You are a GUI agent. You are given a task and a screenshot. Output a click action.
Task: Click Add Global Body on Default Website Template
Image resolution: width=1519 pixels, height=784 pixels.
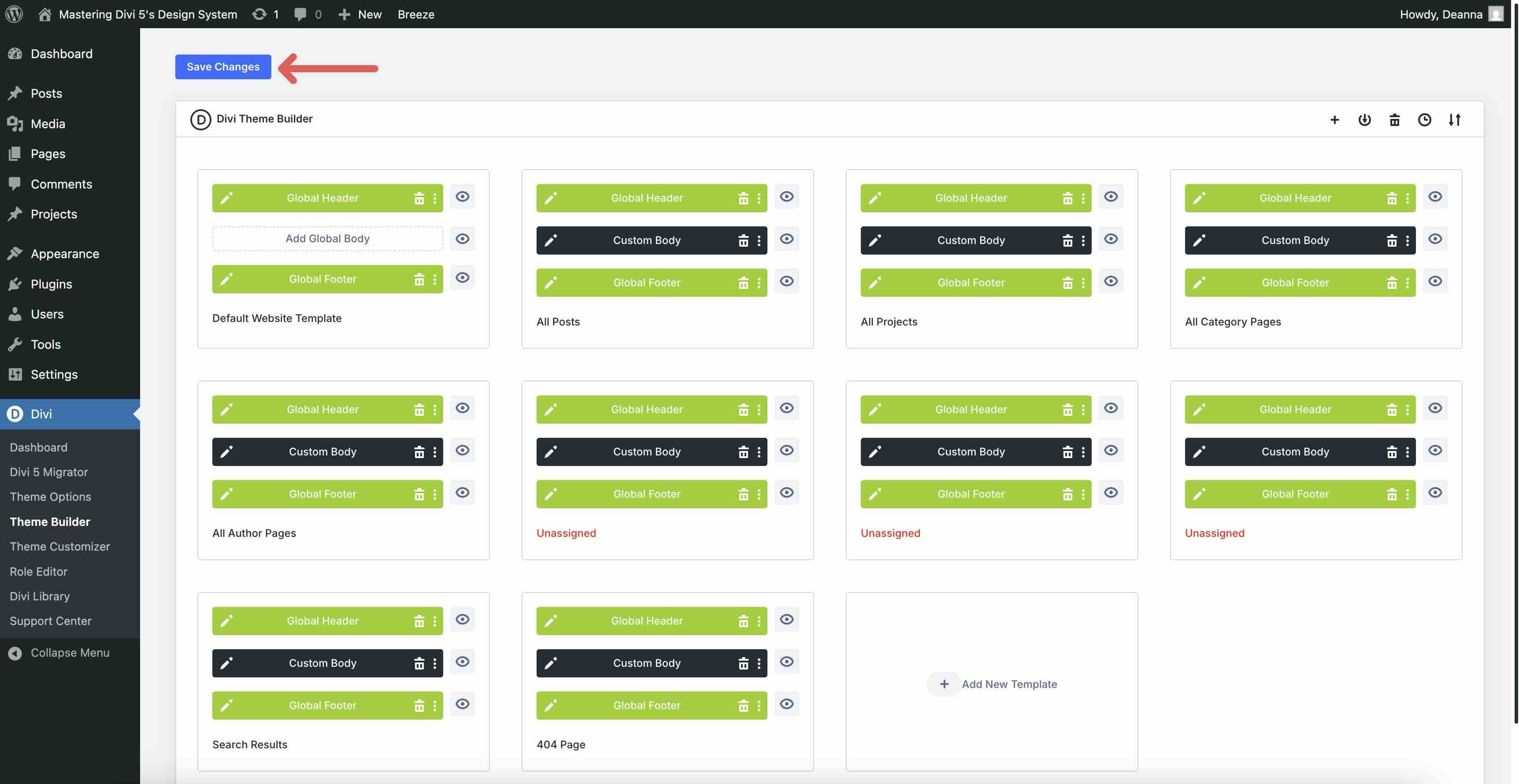click(x=327, y=238)
